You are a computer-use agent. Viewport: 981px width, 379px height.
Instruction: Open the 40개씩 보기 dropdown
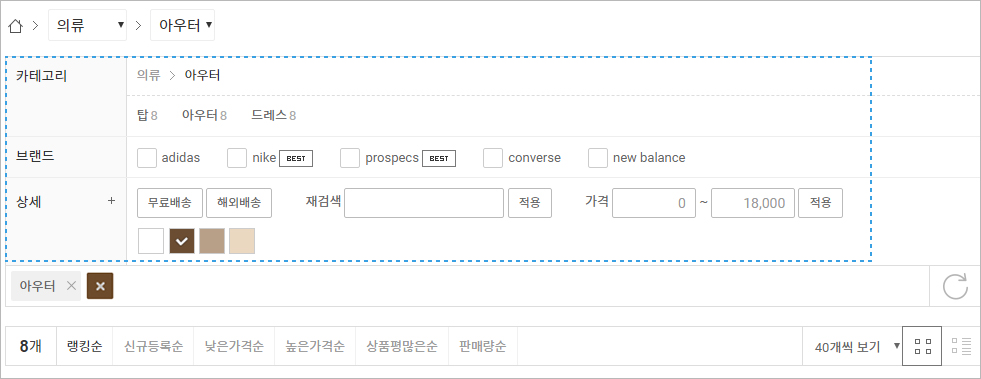pos(853,346)
